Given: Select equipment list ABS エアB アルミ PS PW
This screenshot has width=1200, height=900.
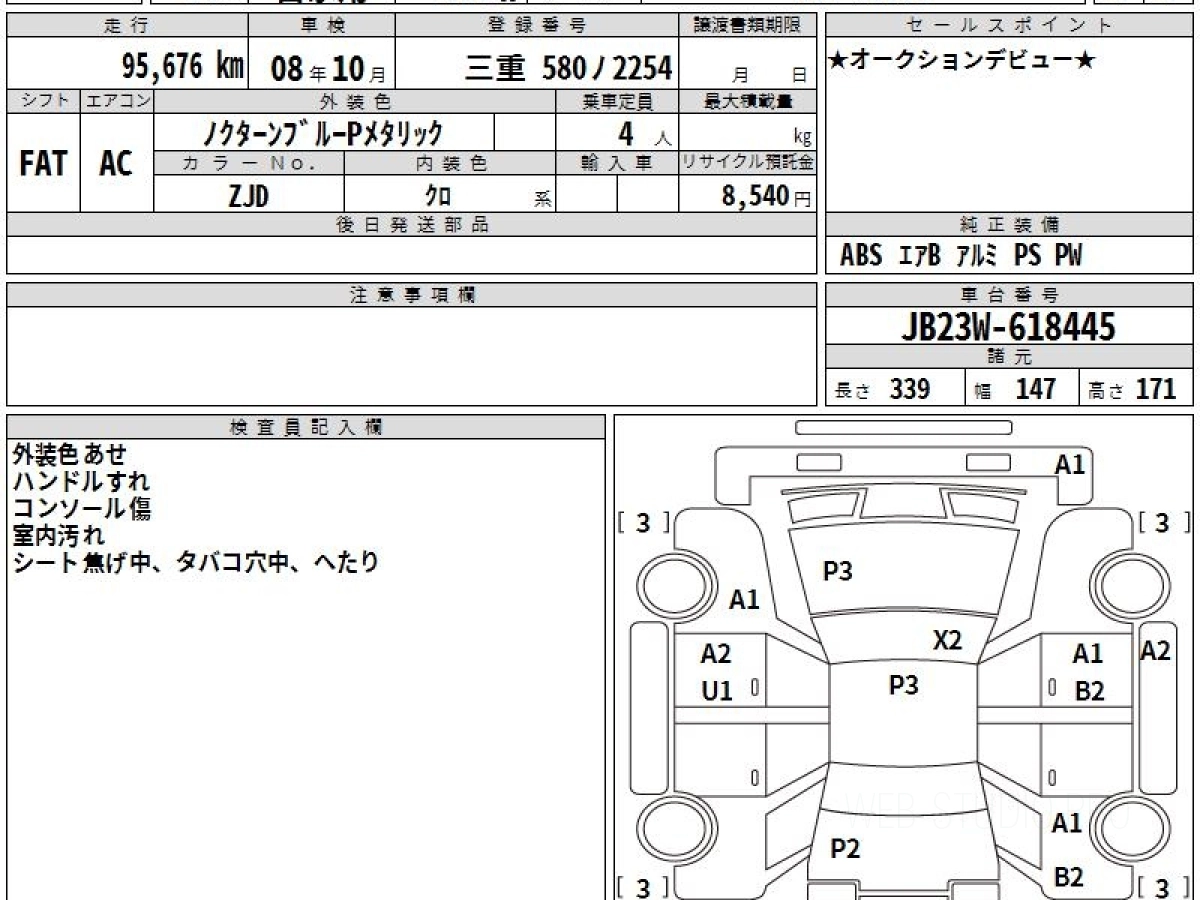Looking at the screenshot, I should click(961, 256).
